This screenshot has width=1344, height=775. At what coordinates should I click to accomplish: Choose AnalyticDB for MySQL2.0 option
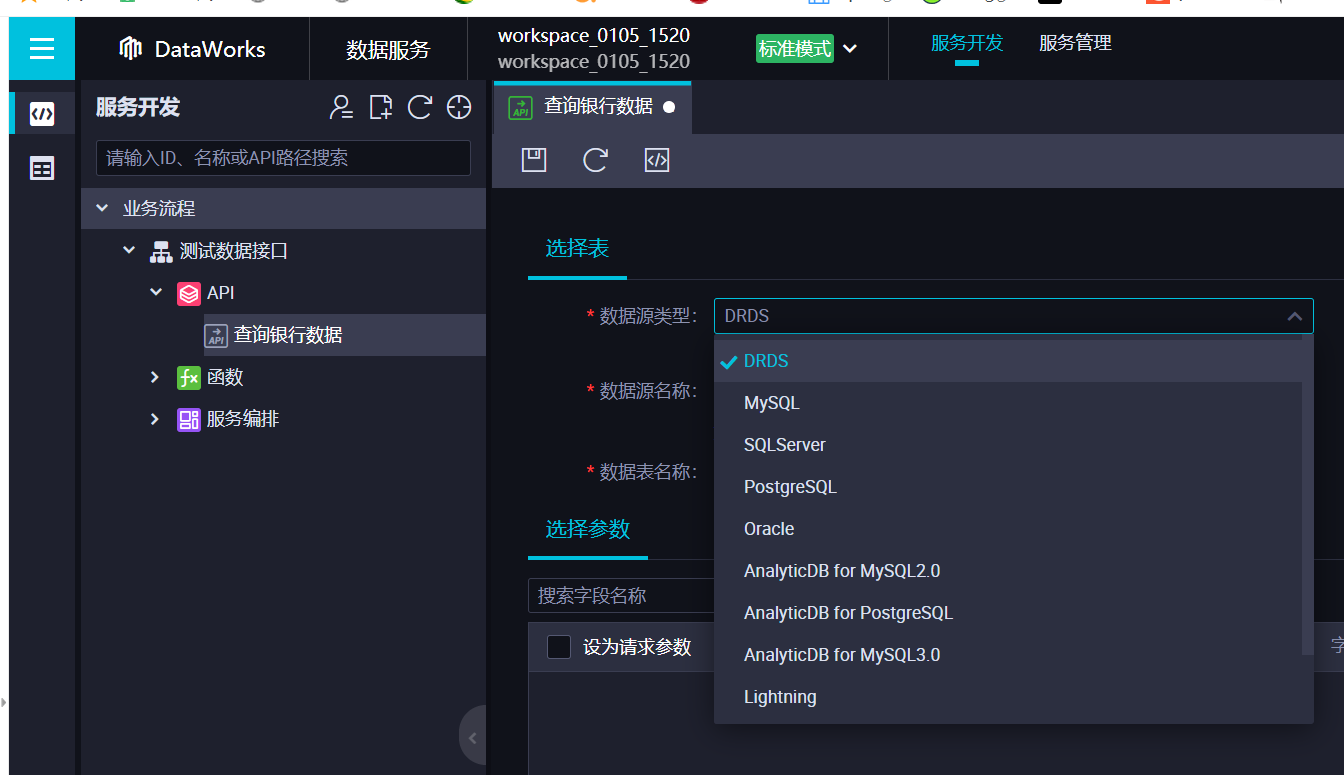1008,571
